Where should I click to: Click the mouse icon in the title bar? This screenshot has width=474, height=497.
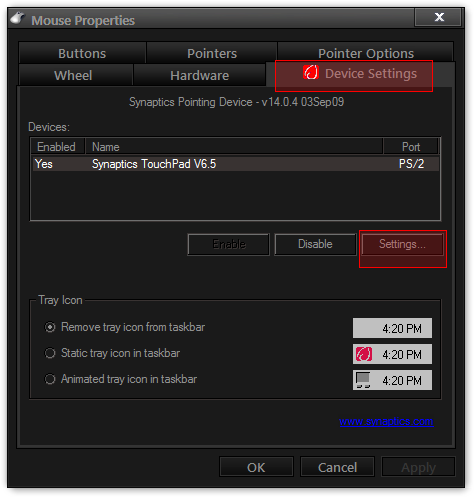click(18, 18)
